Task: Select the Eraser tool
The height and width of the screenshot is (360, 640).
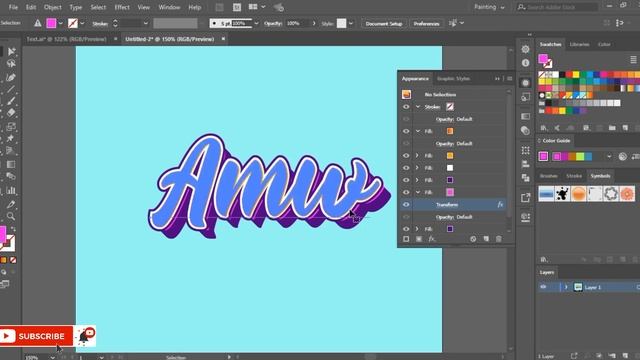Action: point(11,113)
